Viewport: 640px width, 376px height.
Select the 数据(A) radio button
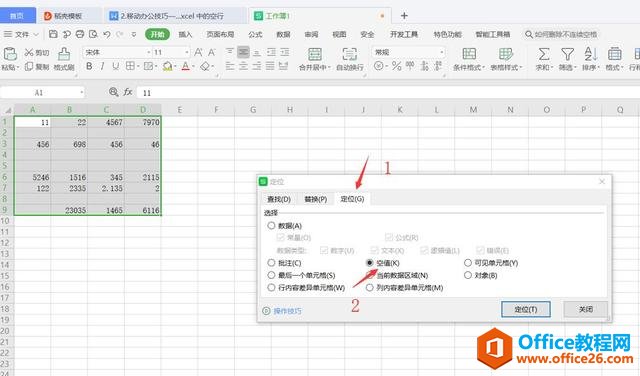point(271,225)
